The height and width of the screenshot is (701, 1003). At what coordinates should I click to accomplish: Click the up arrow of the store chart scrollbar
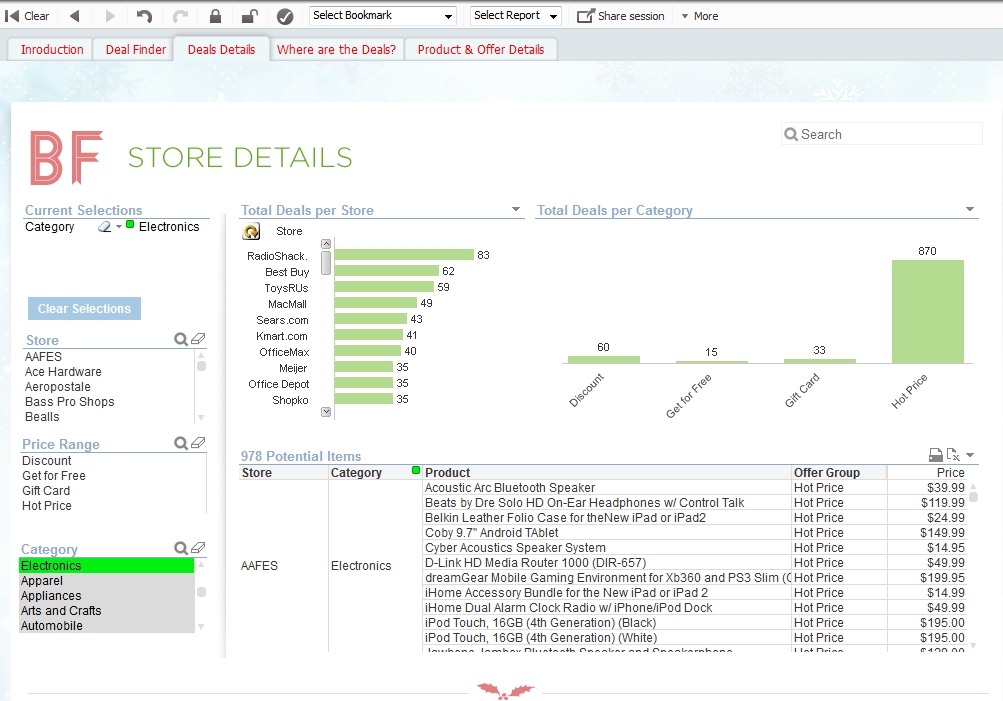pyautogui.click(x=326, y=244)
